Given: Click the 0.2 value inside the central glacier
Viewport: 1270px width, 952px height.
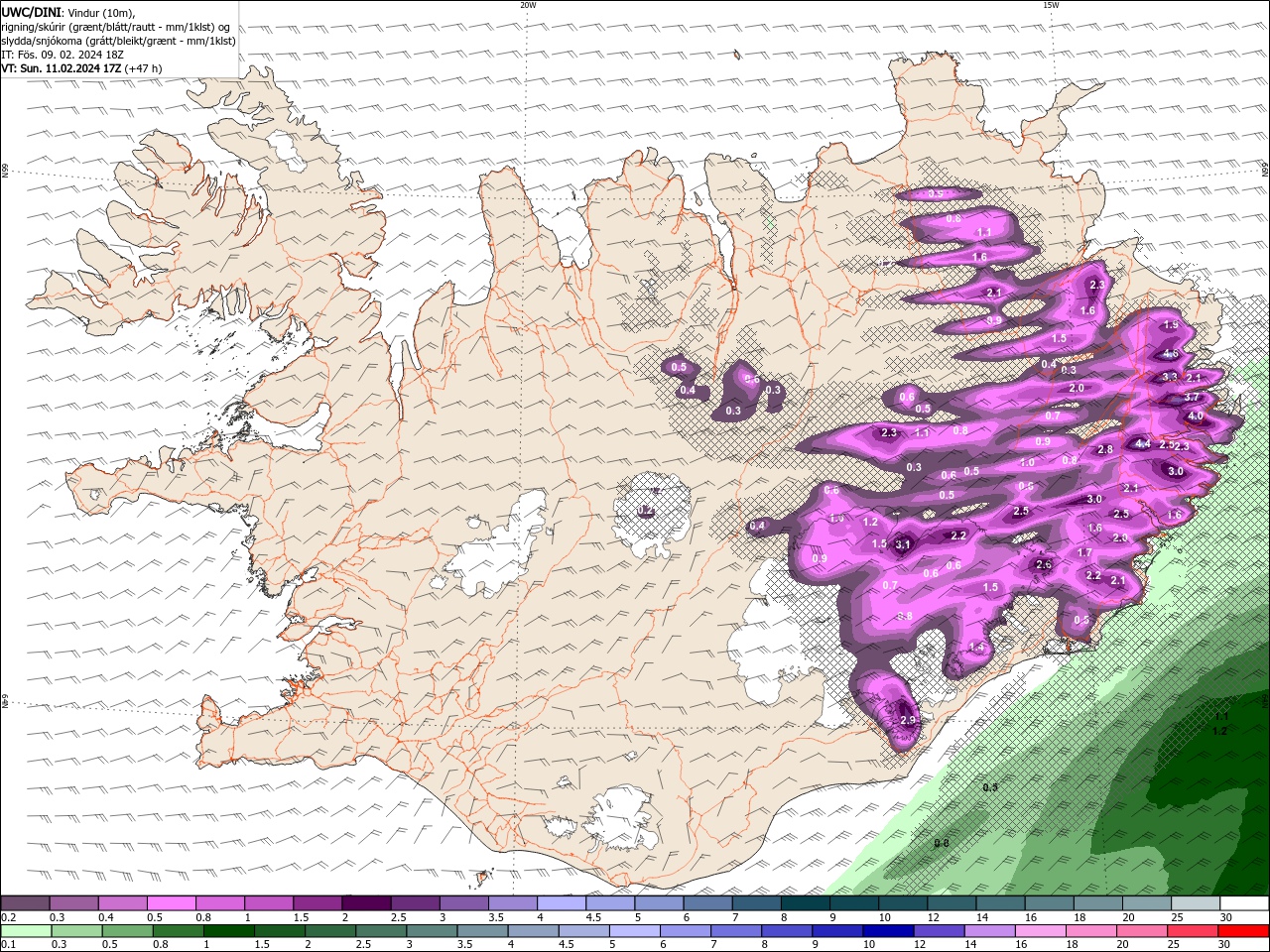Looking at the screenshot, I should point(645,511).
